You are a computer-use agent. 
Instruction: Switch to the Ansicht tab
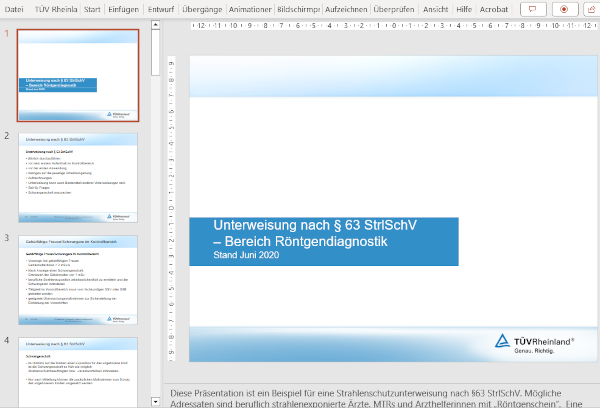[x=435, y=8]
